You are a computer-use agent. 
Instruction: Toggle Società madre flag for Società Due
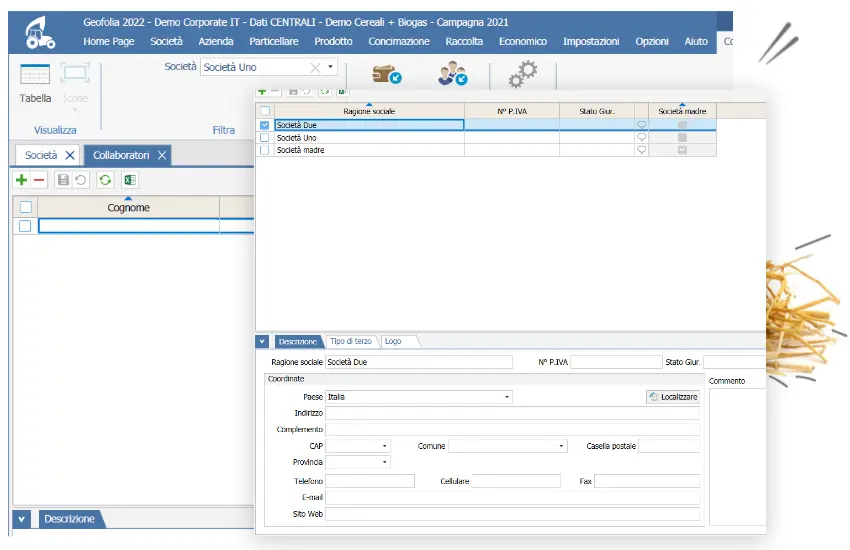pyautogui.click(x=682, y=125)
